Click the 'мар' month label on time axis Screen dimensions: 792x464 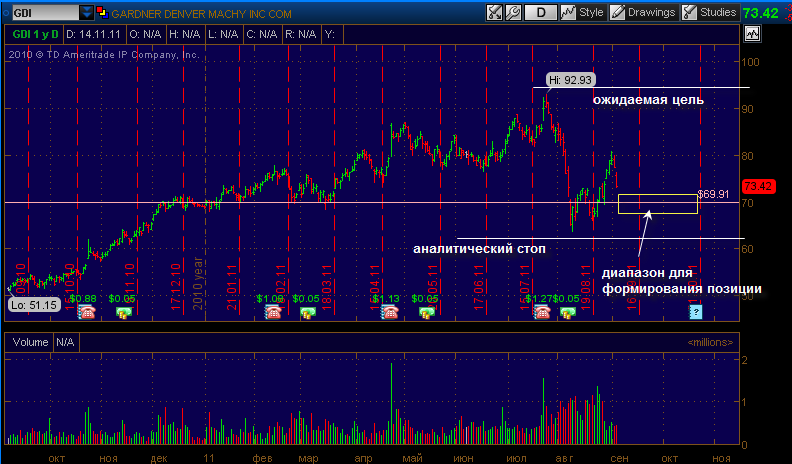(308, 458)
